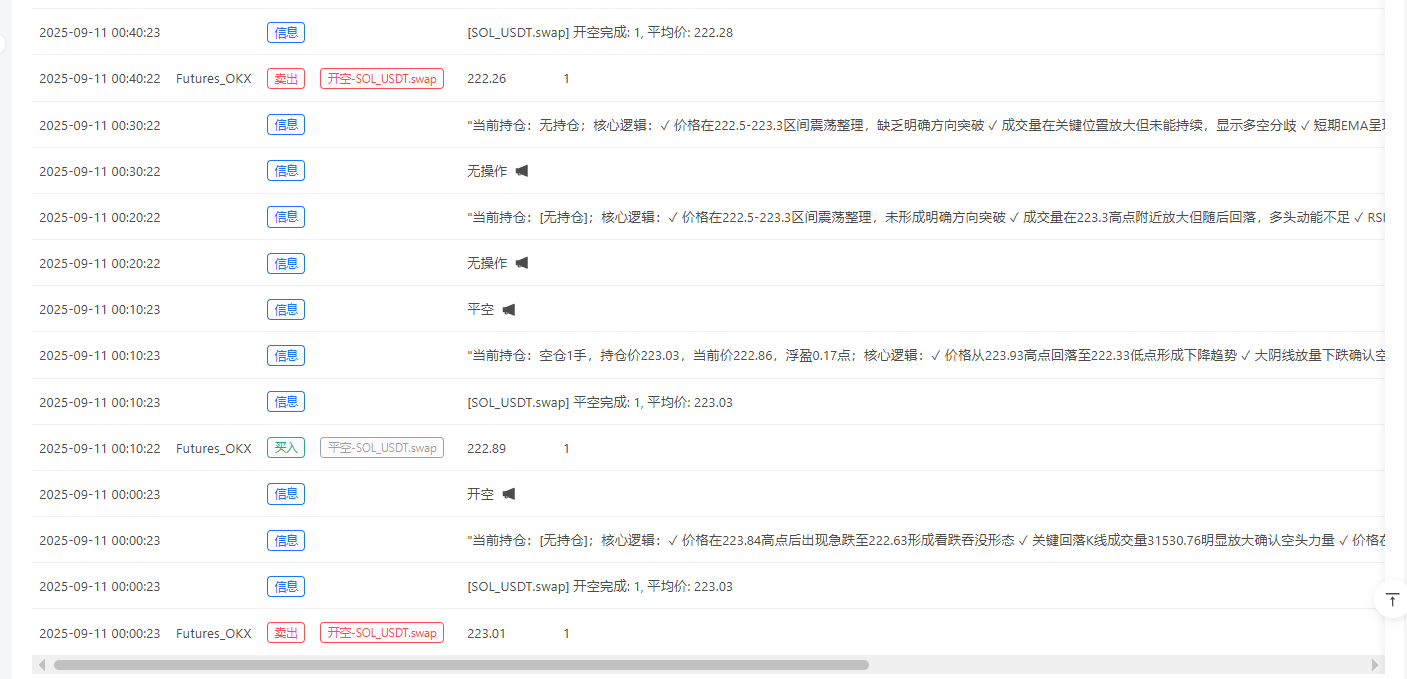The image size is (1407, 679).
Task: Select the price text 222.26 in the sell row
Action: (x=489, y=78)
